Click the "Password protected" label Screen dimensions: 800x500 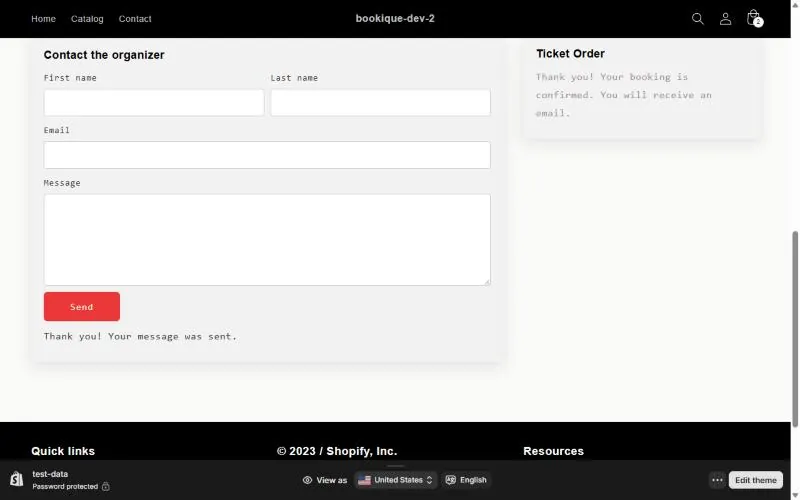[65, 486]
